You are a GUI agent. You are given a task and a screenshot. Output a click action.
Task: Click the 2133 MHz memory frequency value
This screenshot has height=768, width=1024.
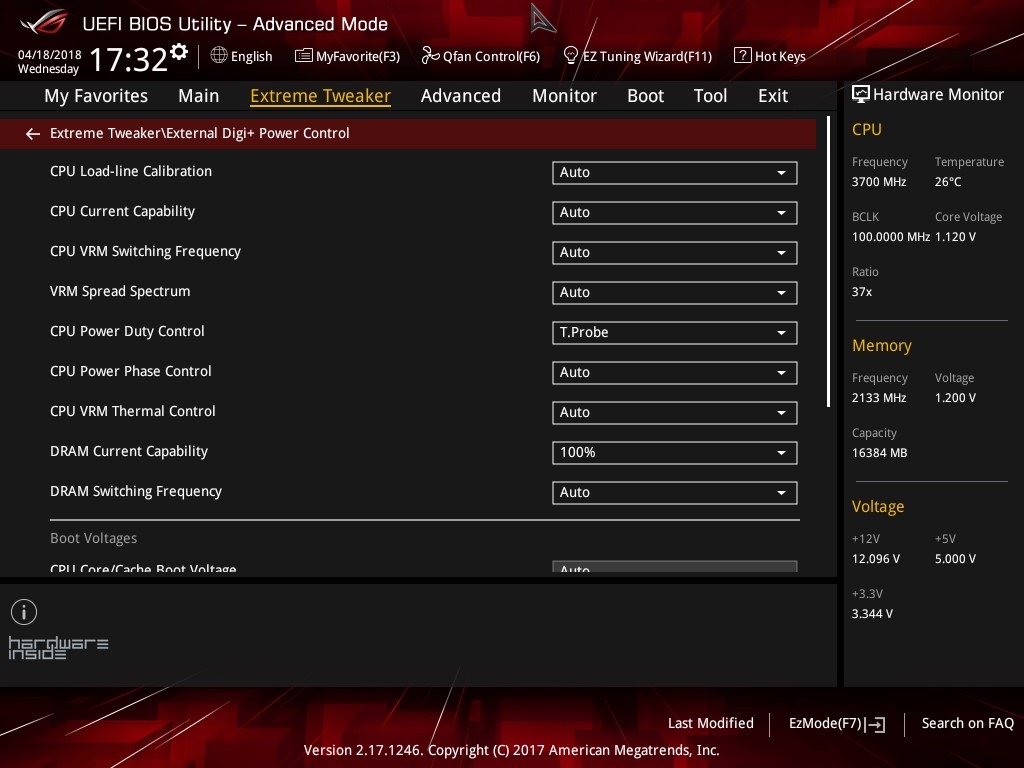point(879,398)
